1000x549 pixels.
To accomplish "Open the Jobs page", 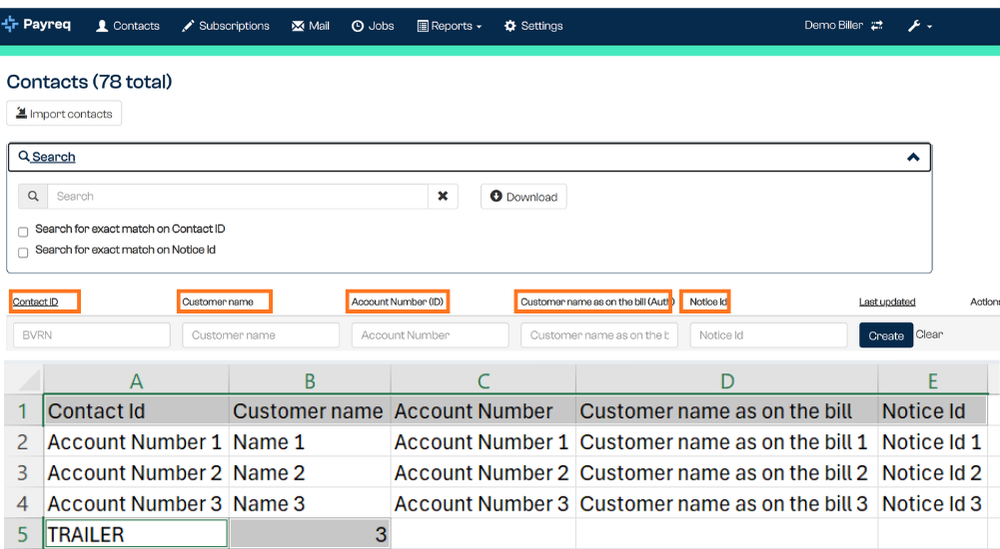I will [373, 26].
